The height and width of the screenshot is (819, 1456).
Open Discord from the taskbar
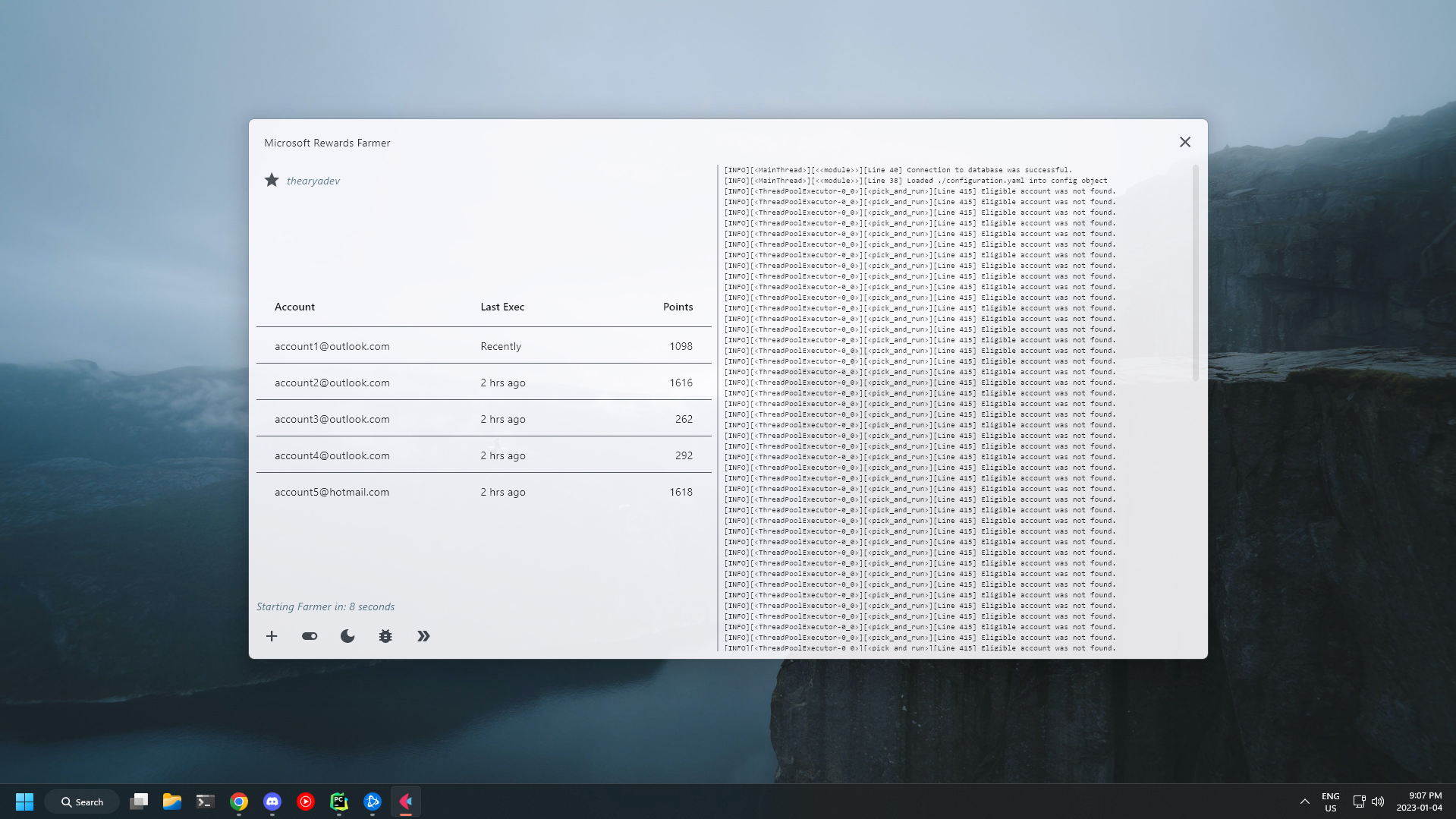click(272, 802)
